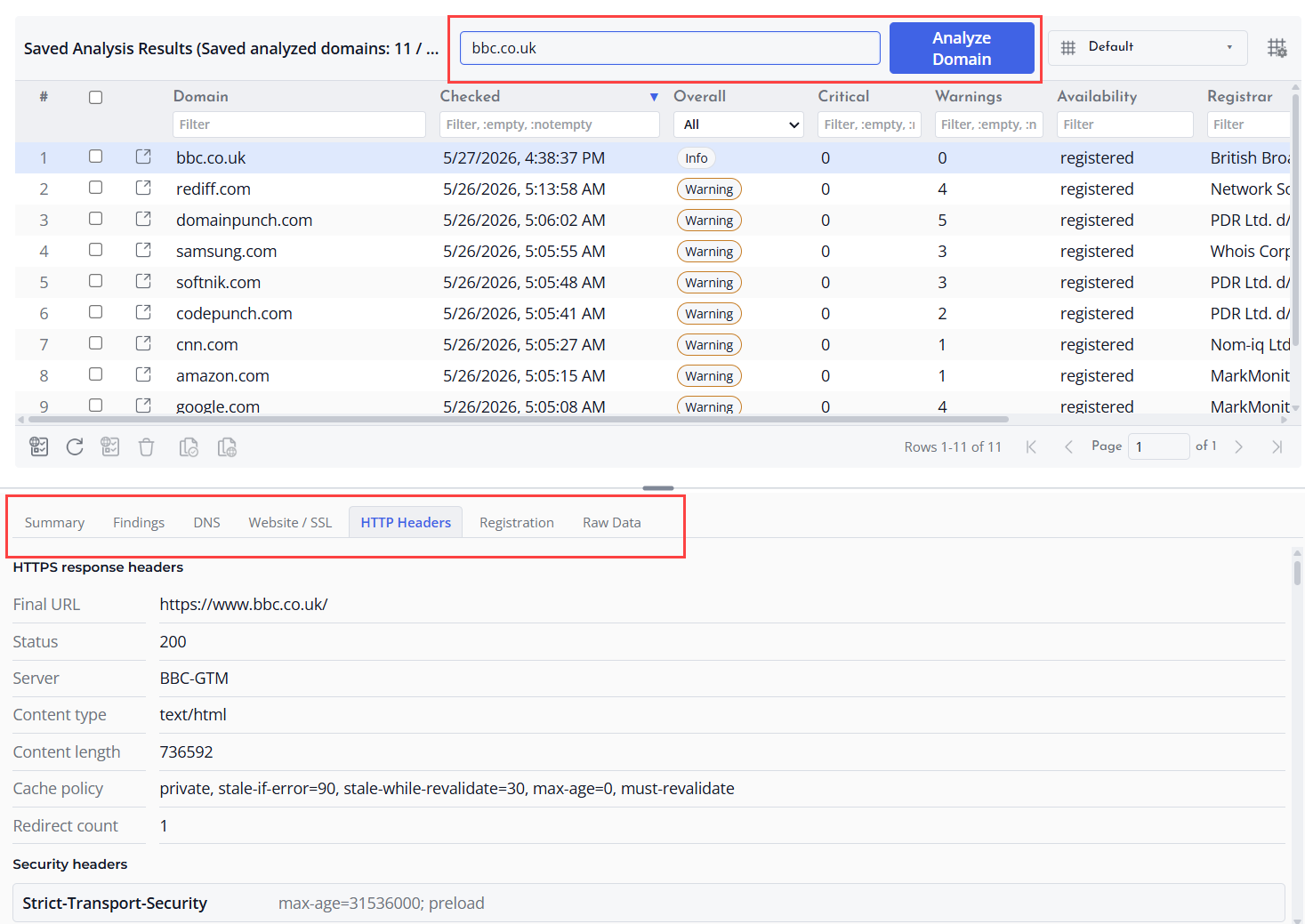
Task: Click the Availability column header
Action: (1097, 96)
